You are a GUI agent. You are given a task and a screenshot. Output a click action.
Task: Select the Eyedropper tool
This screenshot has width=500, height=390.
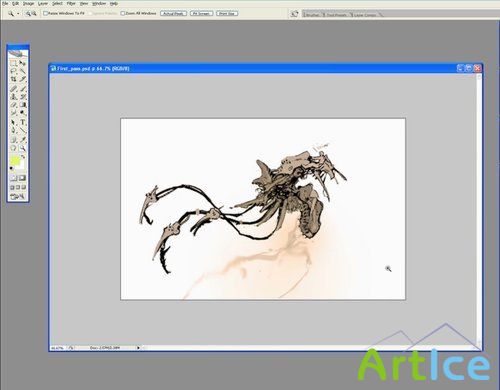pyautogui.click(x=23, y=140)
